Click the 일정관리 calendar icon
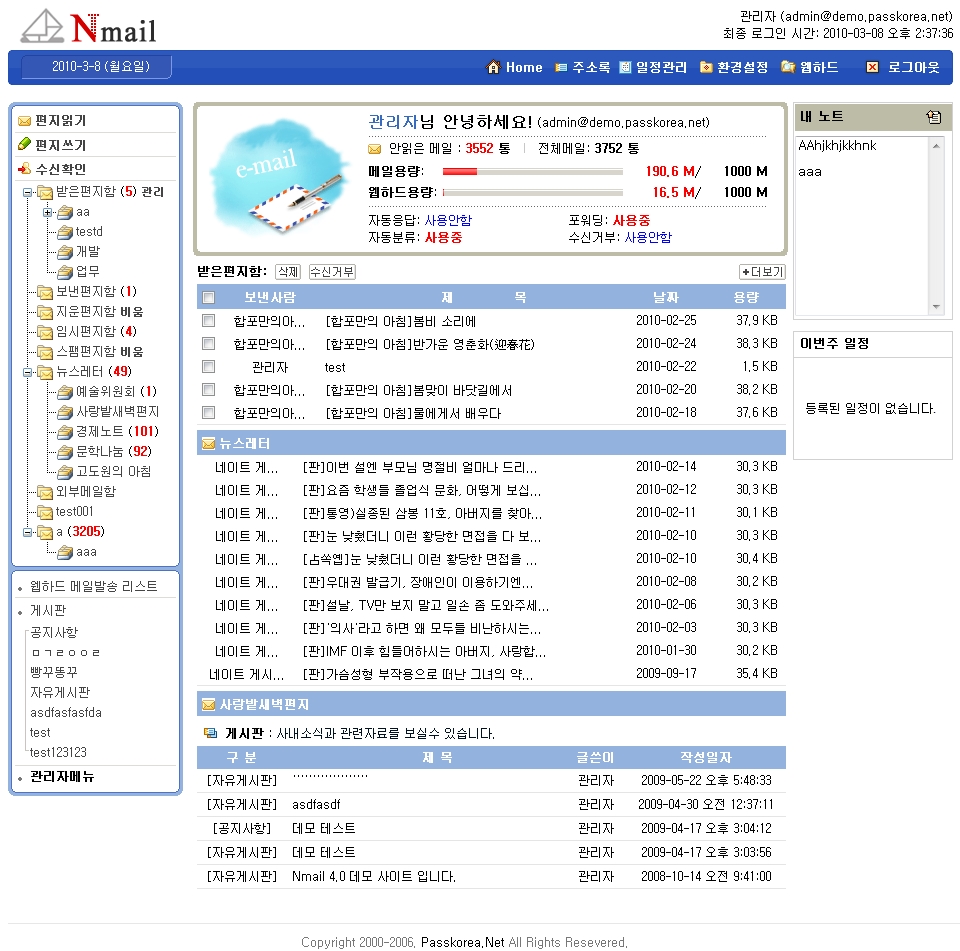 click(626, 68)
